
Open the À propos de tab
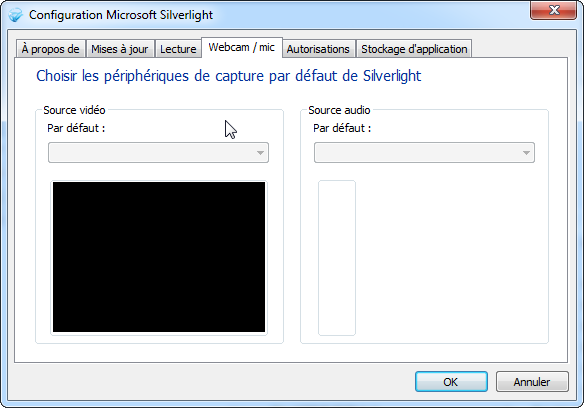point(50,49)
